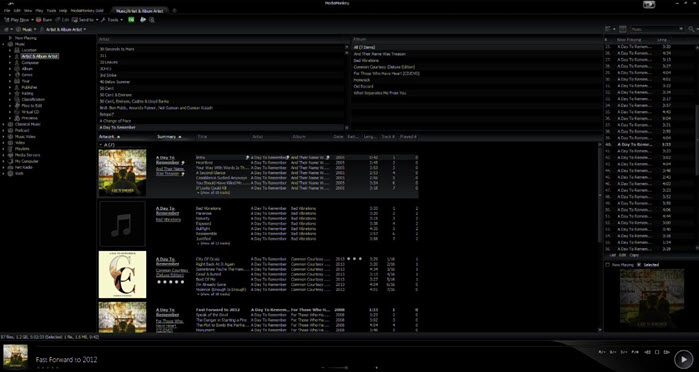Select '40 Below Summer' in the Artist list
The image size is (699, 372).
(x=115, y=82)
